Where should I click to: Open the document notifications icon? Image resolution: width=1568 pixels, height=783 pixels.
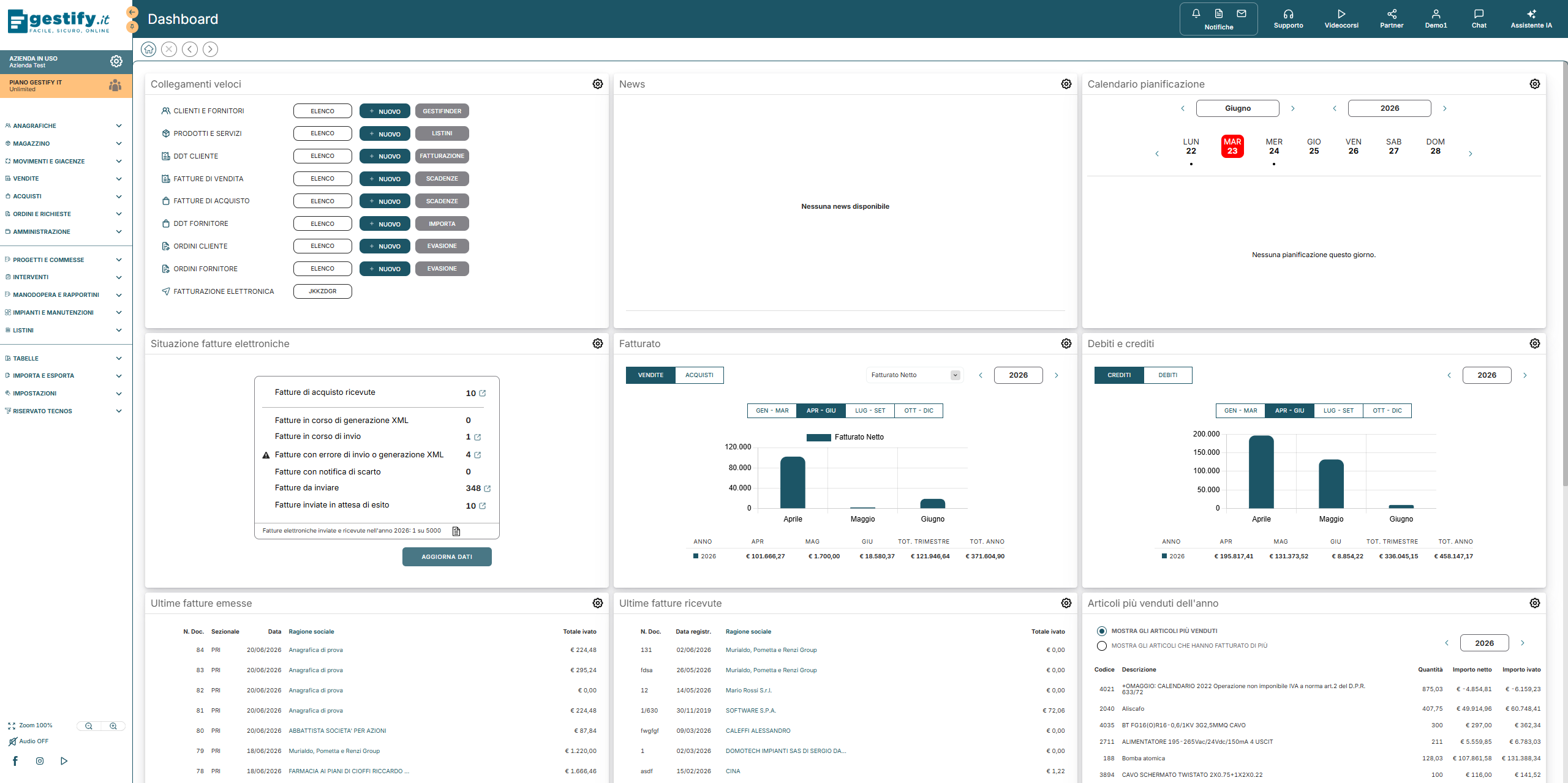(x=1218, y=13)
